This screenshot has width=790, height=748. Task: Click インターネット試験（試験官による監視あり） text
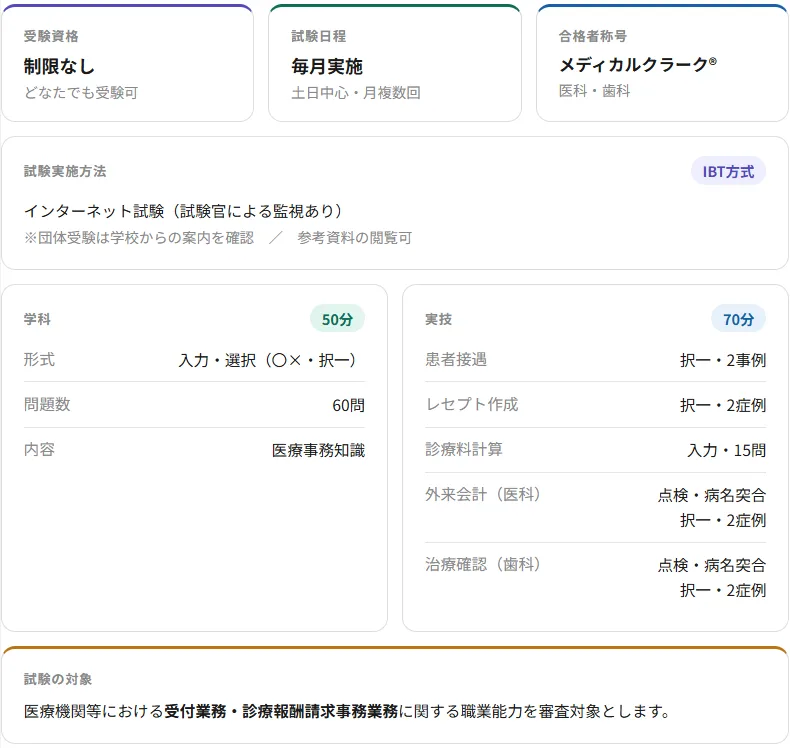coord(184,211)
